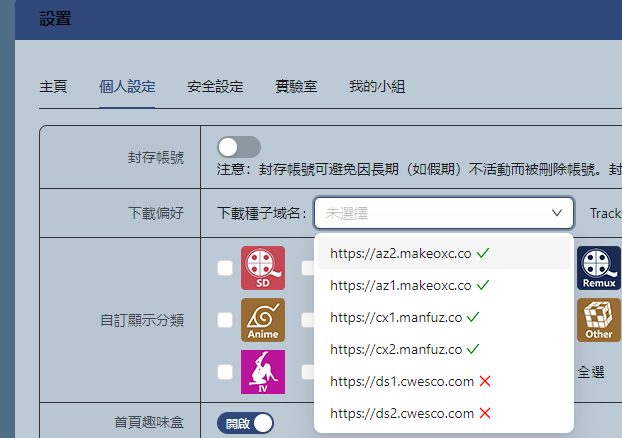Screen dimensions: 622x438
Task: Click the 全選 select-all link
Action: (x=591, y=372)
